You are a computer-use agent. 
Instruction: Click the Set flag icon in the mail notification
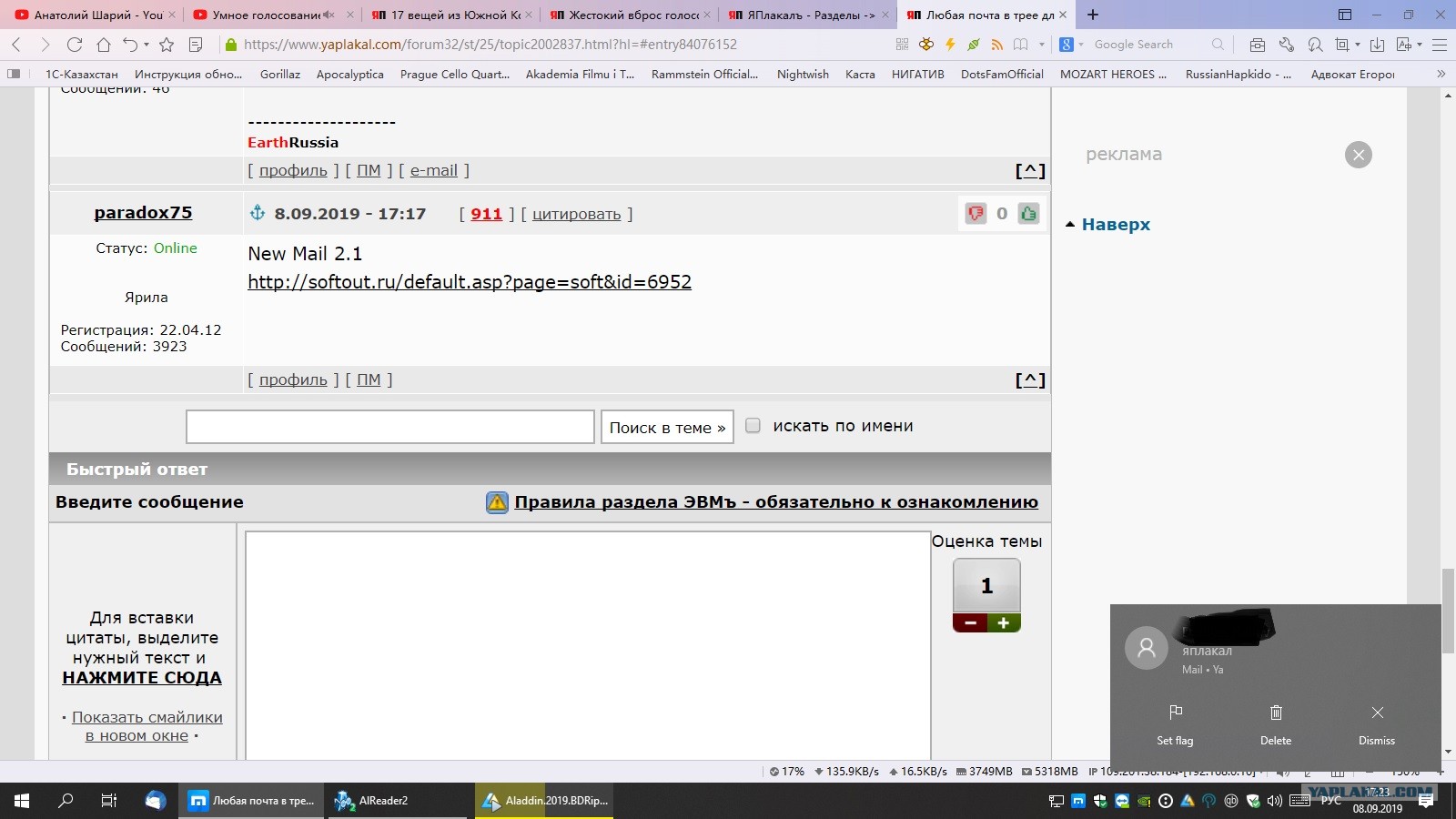(1175, 713)
